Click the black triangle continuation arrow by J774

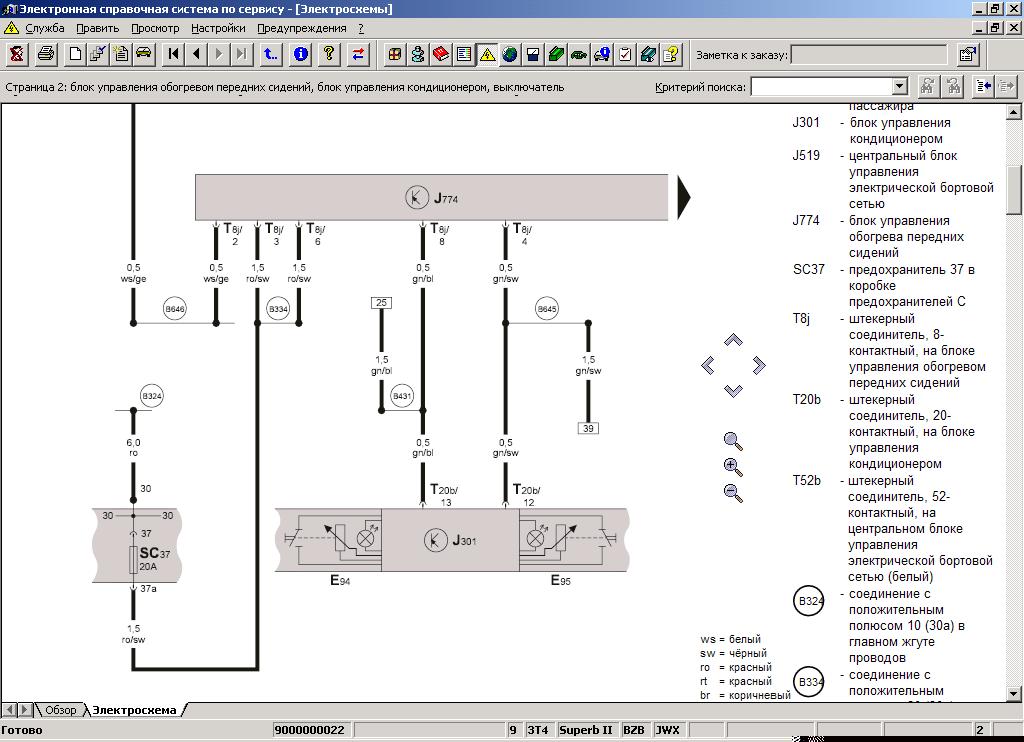pos(684,197)
